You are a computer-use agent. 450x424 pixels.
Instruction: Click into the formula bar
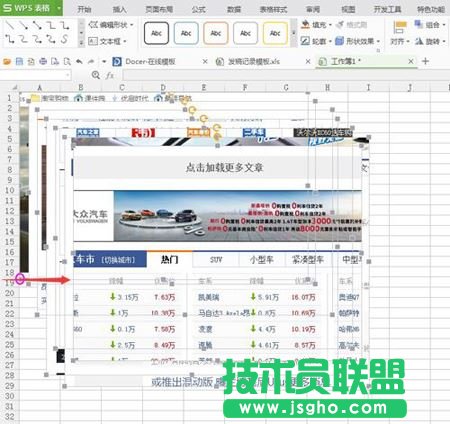pyautogui.click(x=286, y=75)
